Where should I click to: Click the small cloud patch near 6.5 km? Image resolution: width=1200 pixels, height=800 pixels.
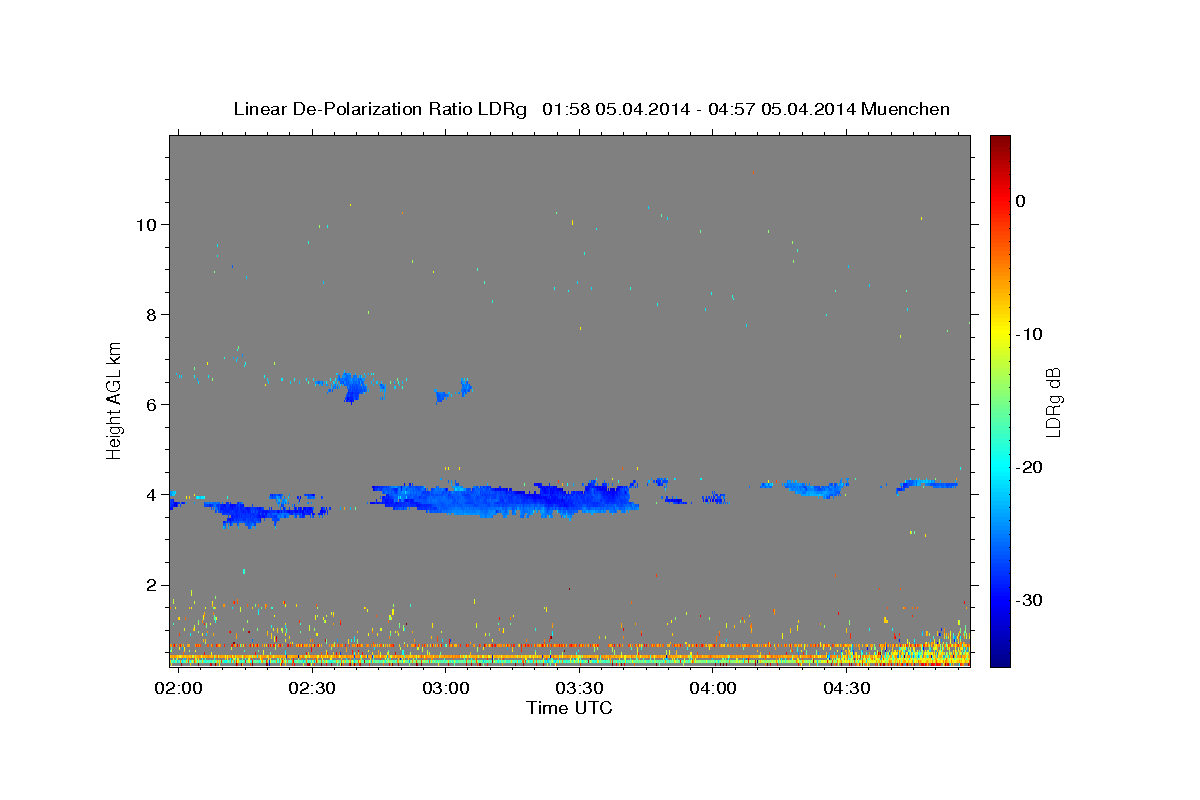[x=351, y=385]
